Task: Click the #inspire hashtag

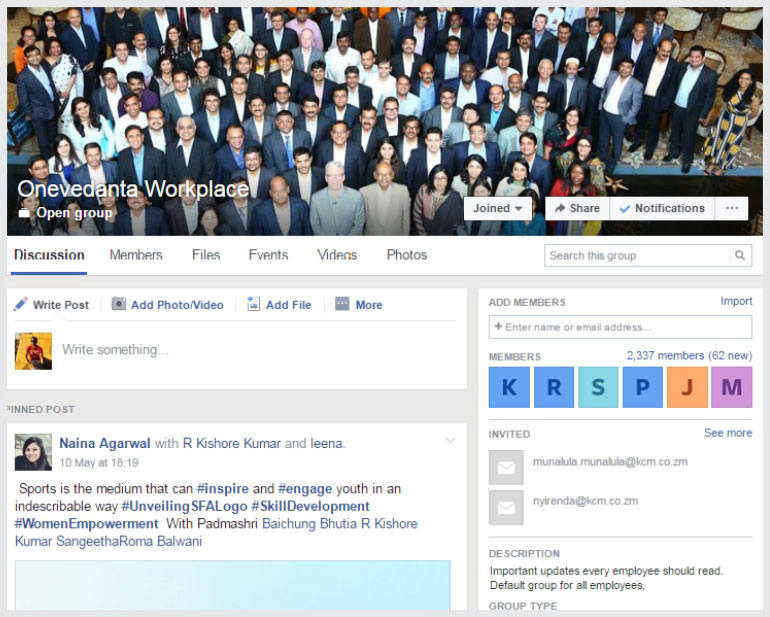Action: (222, 489)
